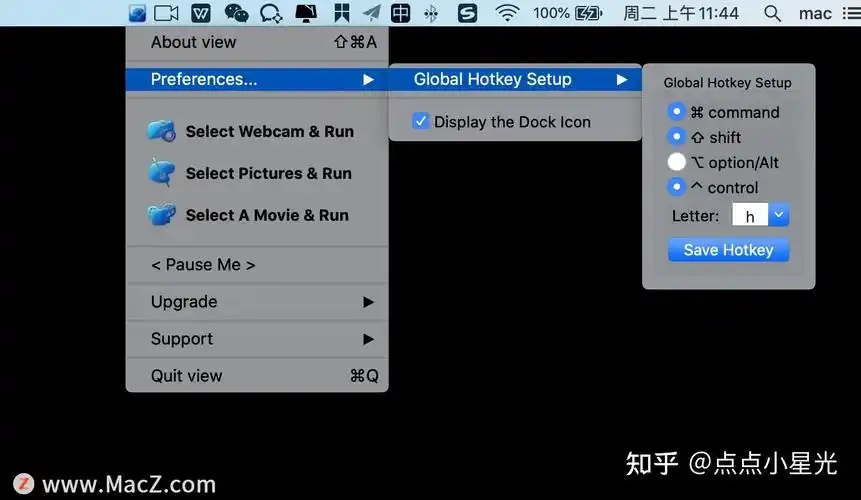Expand the Upgrade submenu arrow

click(x=368, y=302)
